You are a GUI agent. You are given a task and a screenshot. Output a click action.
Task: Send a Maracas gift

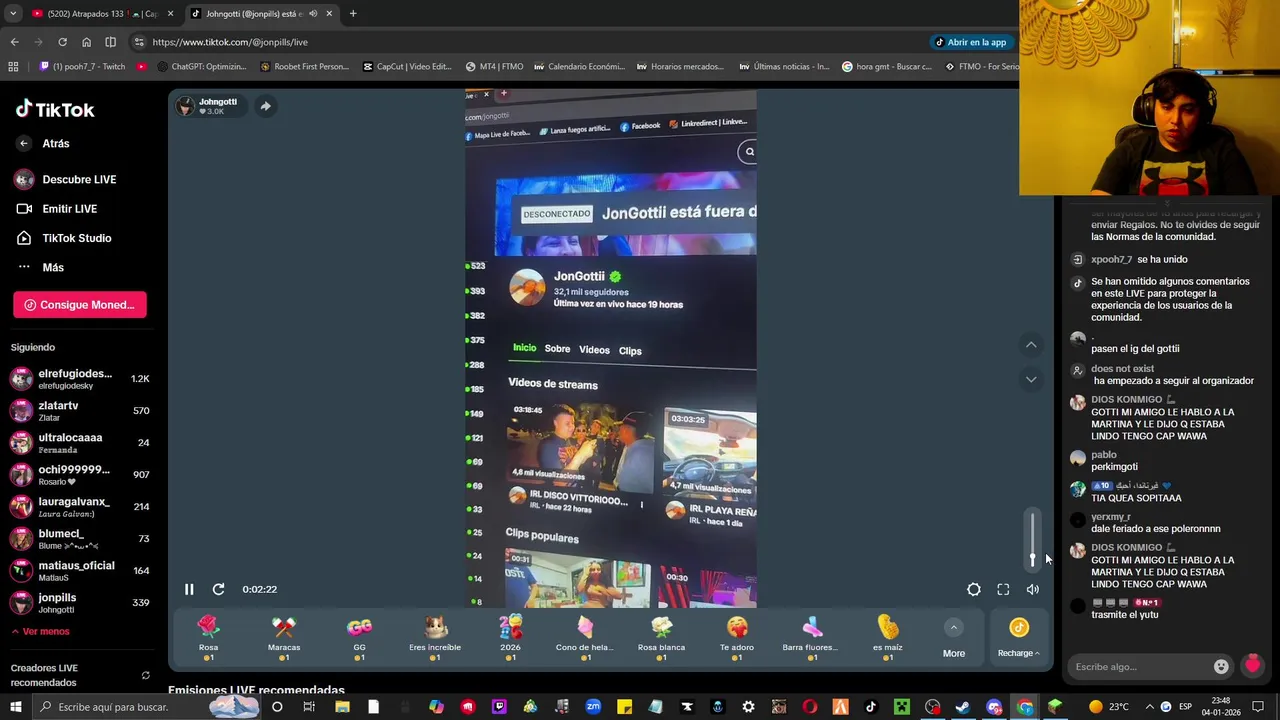coord(284,637)
